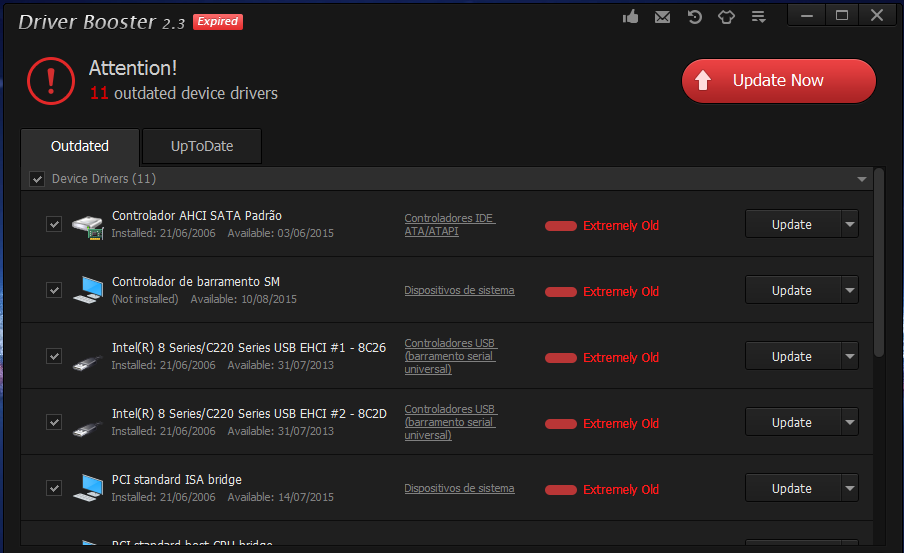This screenshot has width=904, height=553.
Task: Click the Expired license badge
Action: (218, 21)
